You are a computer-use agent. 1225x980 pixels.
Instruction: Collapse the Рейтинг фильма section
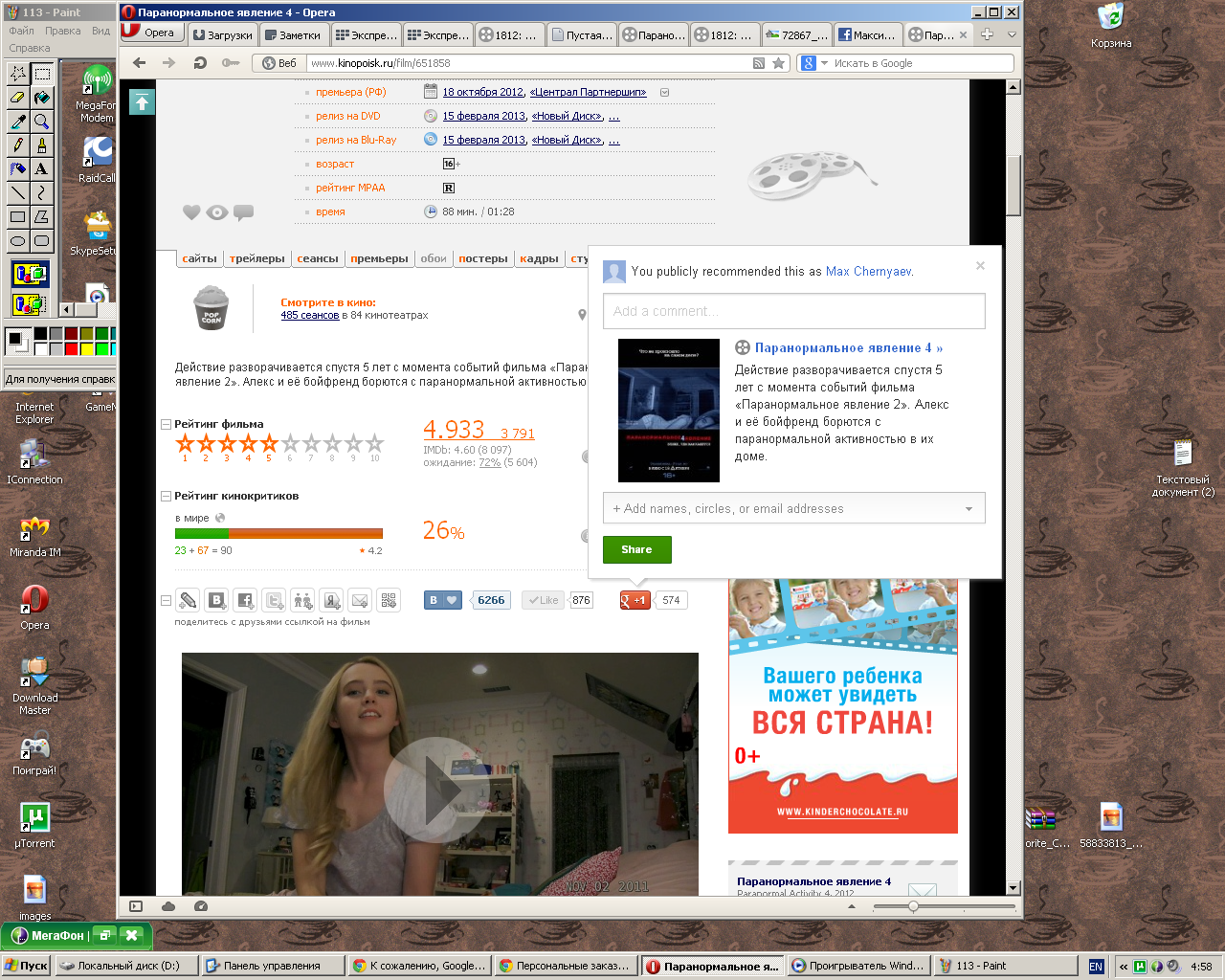tap(167, 424)
